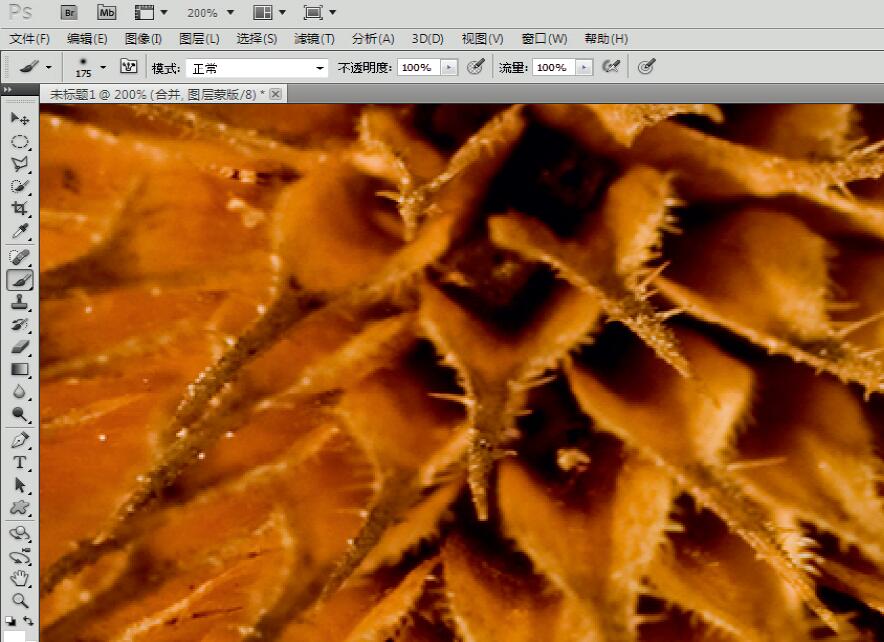Screen dimensions: 884x642
Task: Select the Gradient tool
Action: point(20,369)
